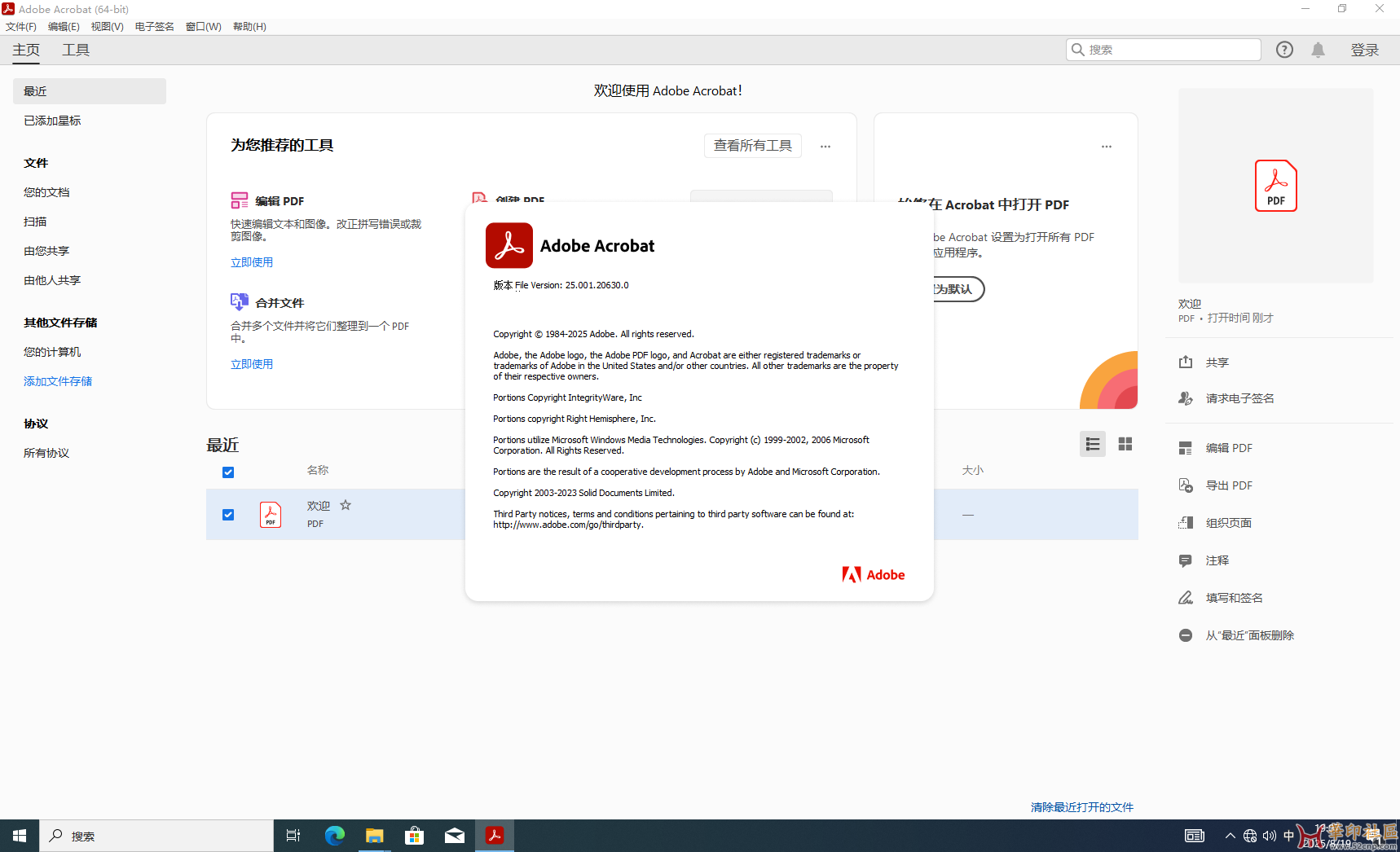Screen dimensions: 1400x852
Task: Uncheck the 欢迎 file row checkbox
Action: point(228,515)
